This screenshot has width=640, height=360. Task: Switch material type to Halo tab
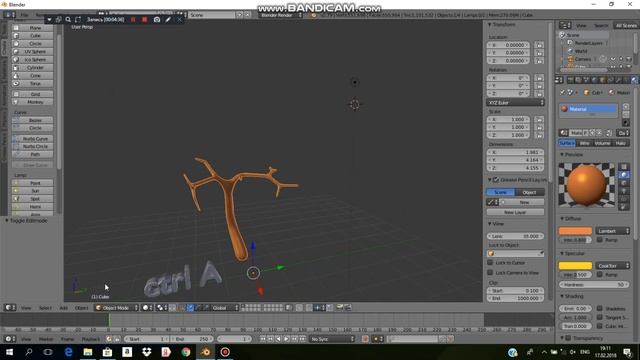click(620, 143)
